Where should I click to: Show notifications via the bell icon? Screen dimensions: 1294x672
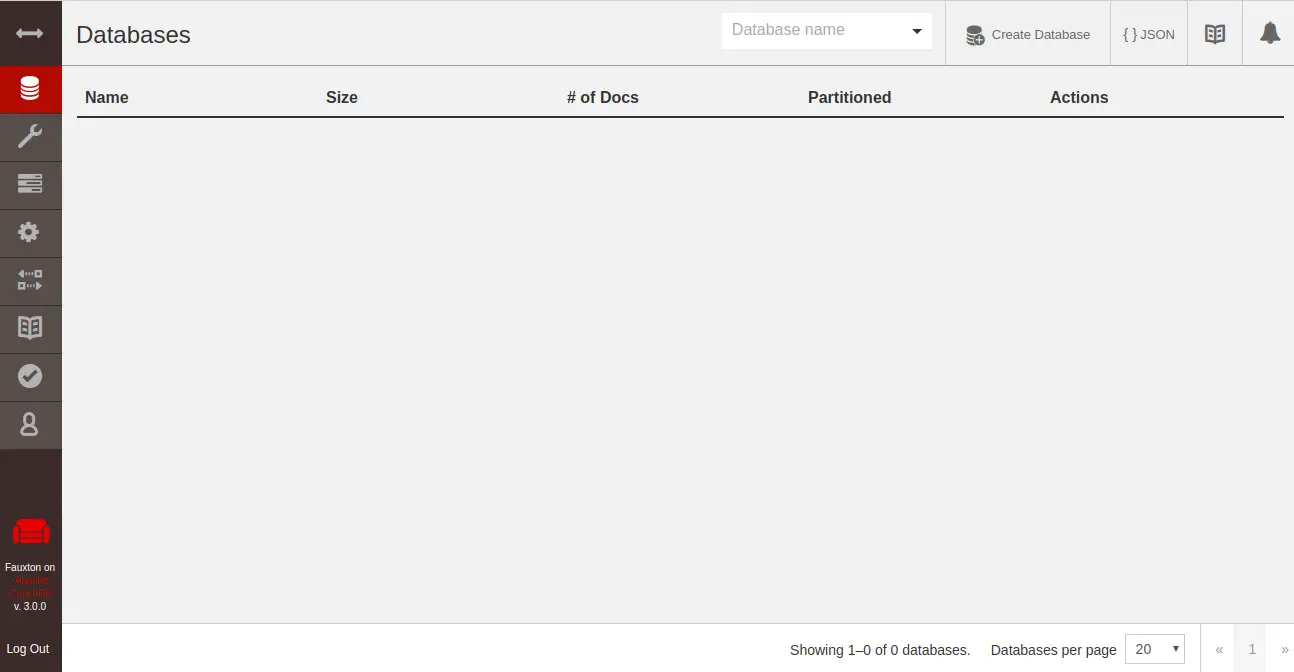point(1269,34)
